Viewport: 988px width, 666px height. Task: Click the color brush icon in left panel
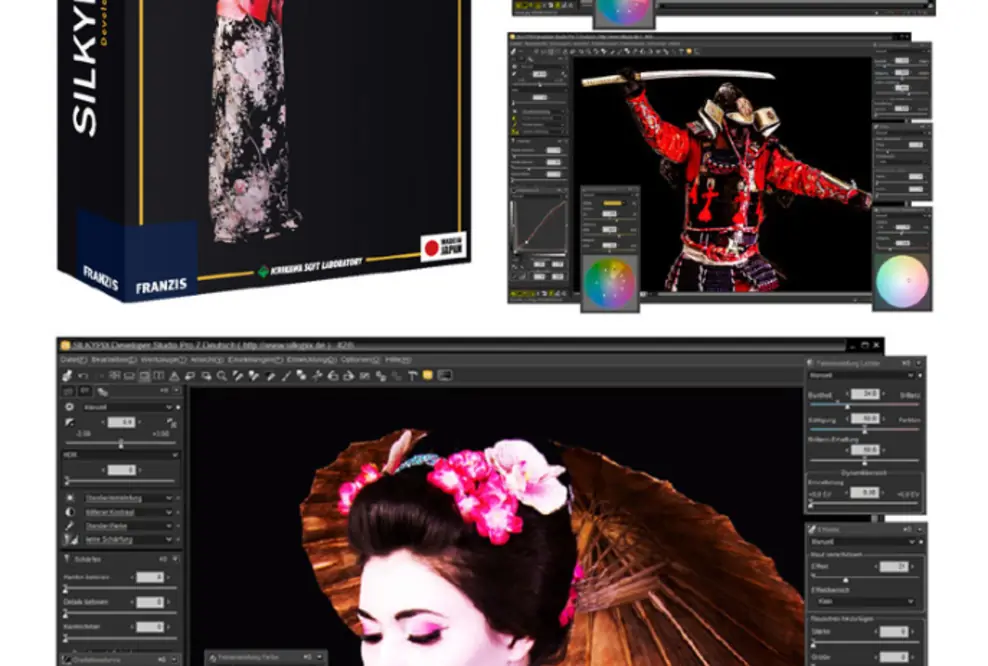69,525
